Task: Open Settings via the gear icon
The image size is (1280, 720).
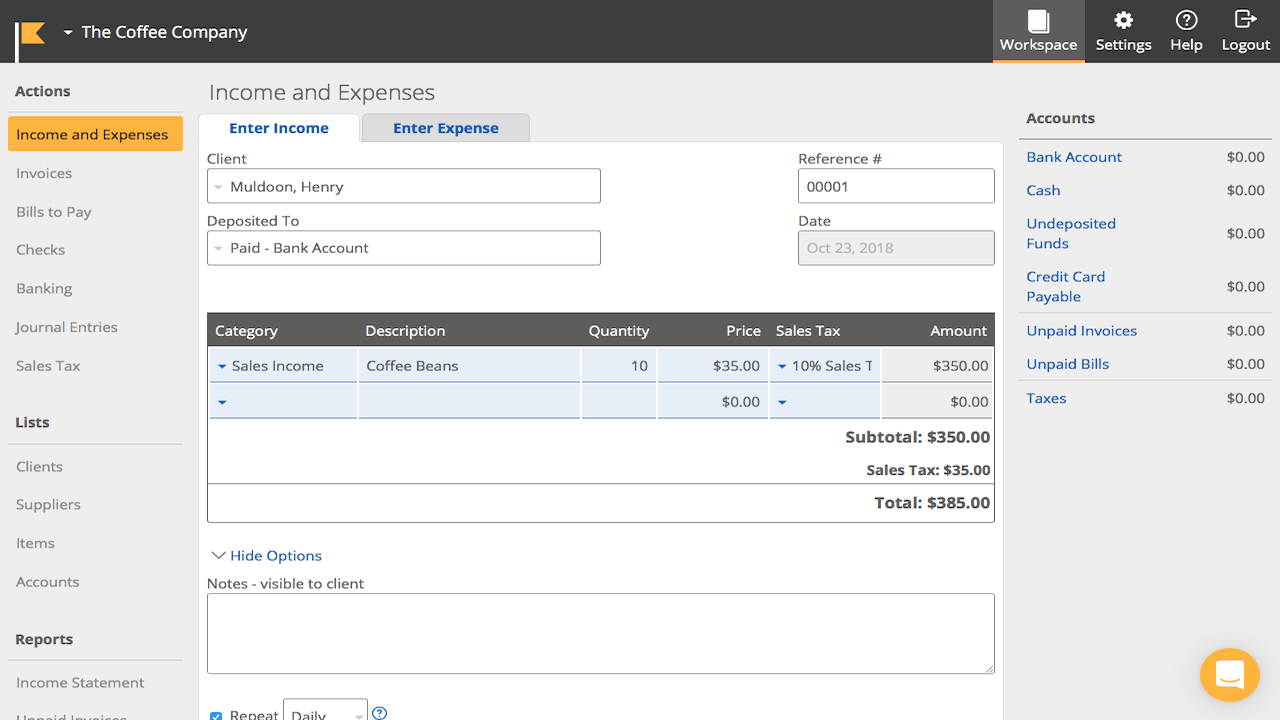Action: (x=1123, y=20)
